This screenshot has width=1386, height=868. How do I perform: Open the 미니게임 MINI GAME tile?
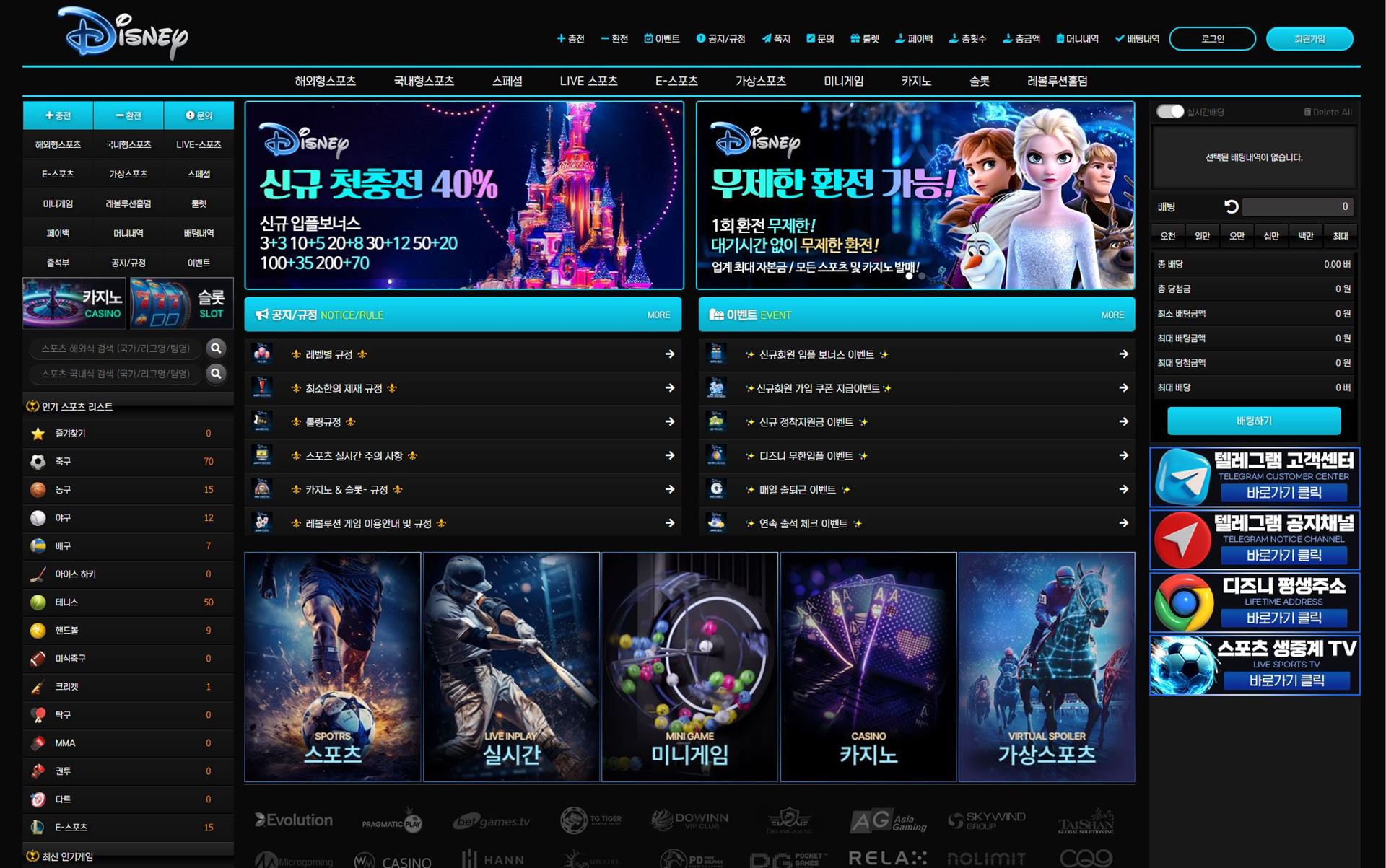click(x=689, y=667)
